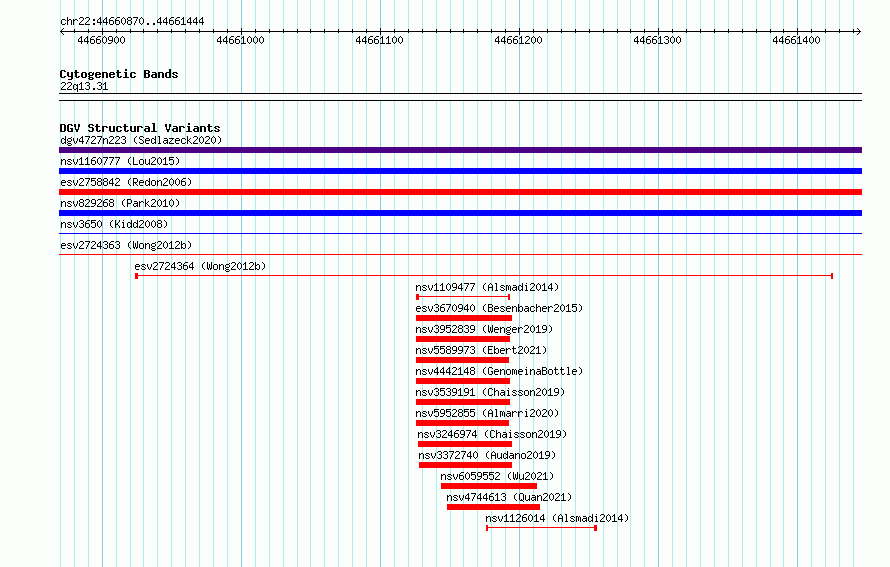Open the nsv829268 (Park2010) label
Image resolution: width=890 pixels, height=567 pixels.
[120, 203]
